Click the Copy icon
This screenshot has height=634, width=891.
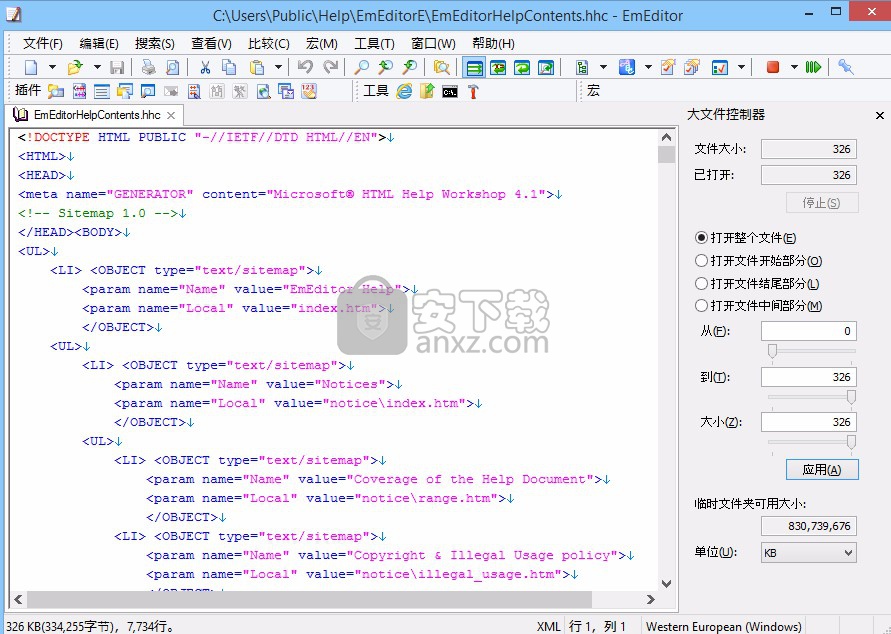coord(229,68)
